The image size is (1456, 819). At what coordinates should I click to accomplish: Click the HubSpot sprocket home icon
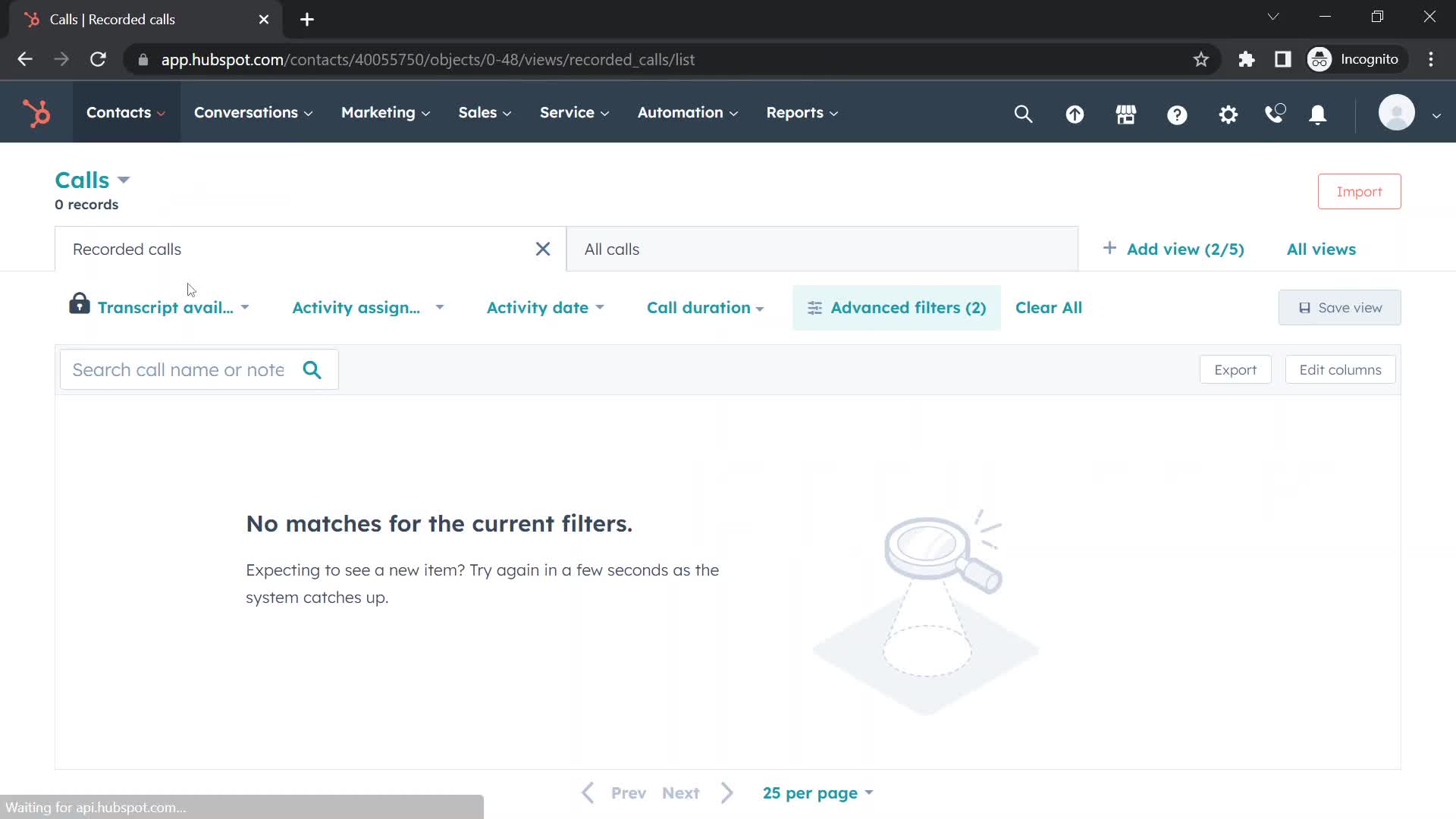pyautogui.click(x=36, y=112)
